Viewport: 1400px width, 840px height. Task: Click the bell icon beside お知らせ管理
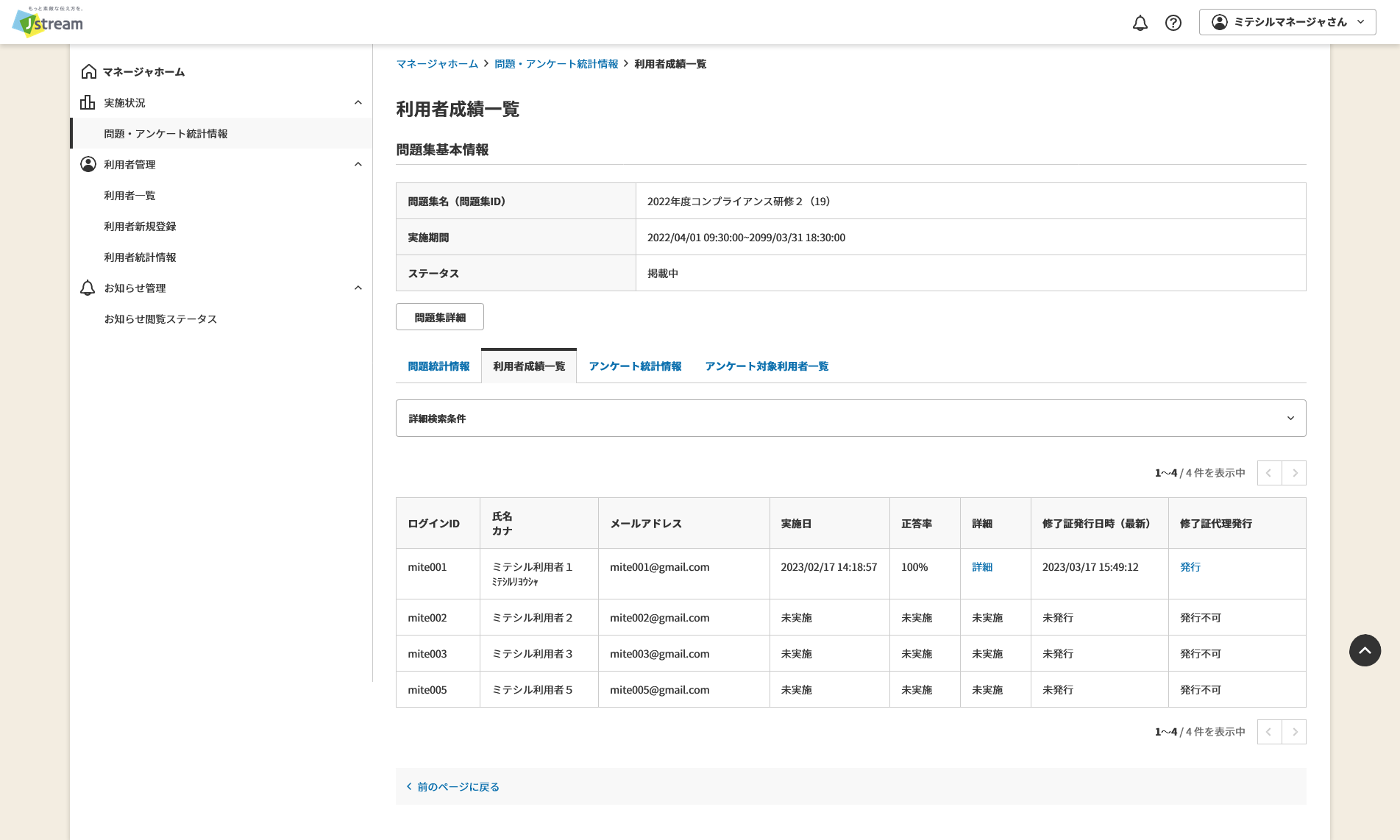pyautogui.click(x=88, y=288)
